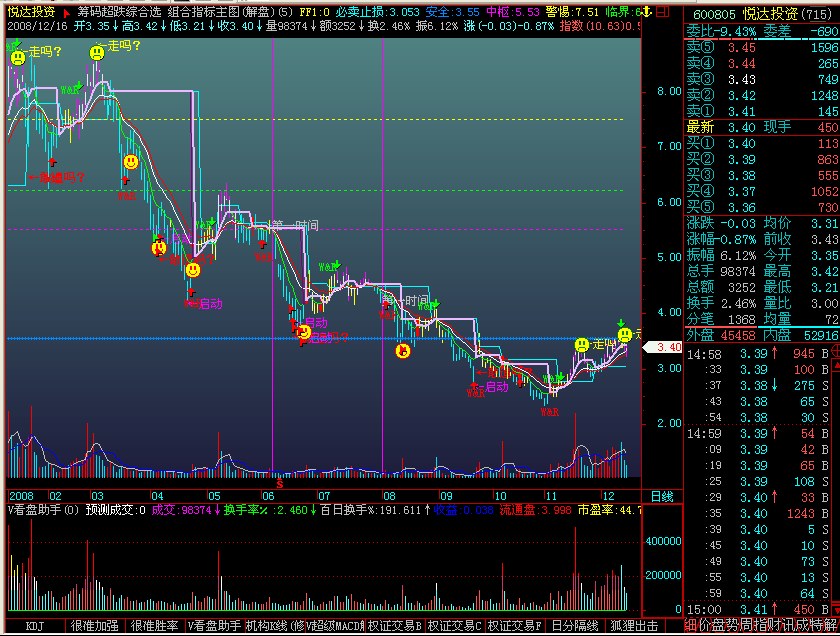Click the yellow smiley above W&R启动 label

tap(193, 270)
